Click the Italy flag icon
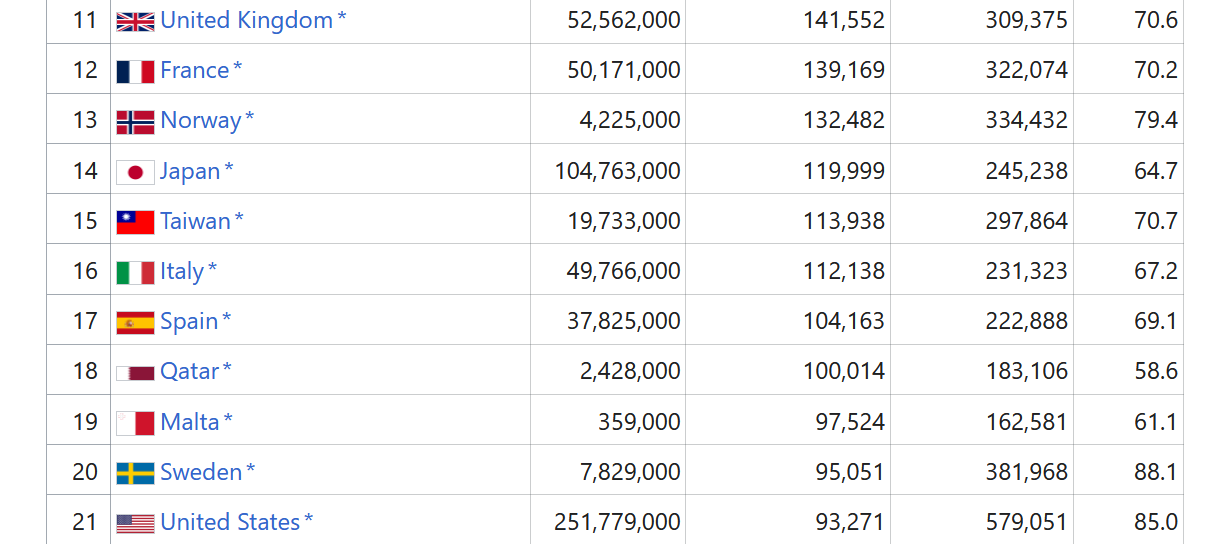The image size is (1215, 544). pos(135,272)
